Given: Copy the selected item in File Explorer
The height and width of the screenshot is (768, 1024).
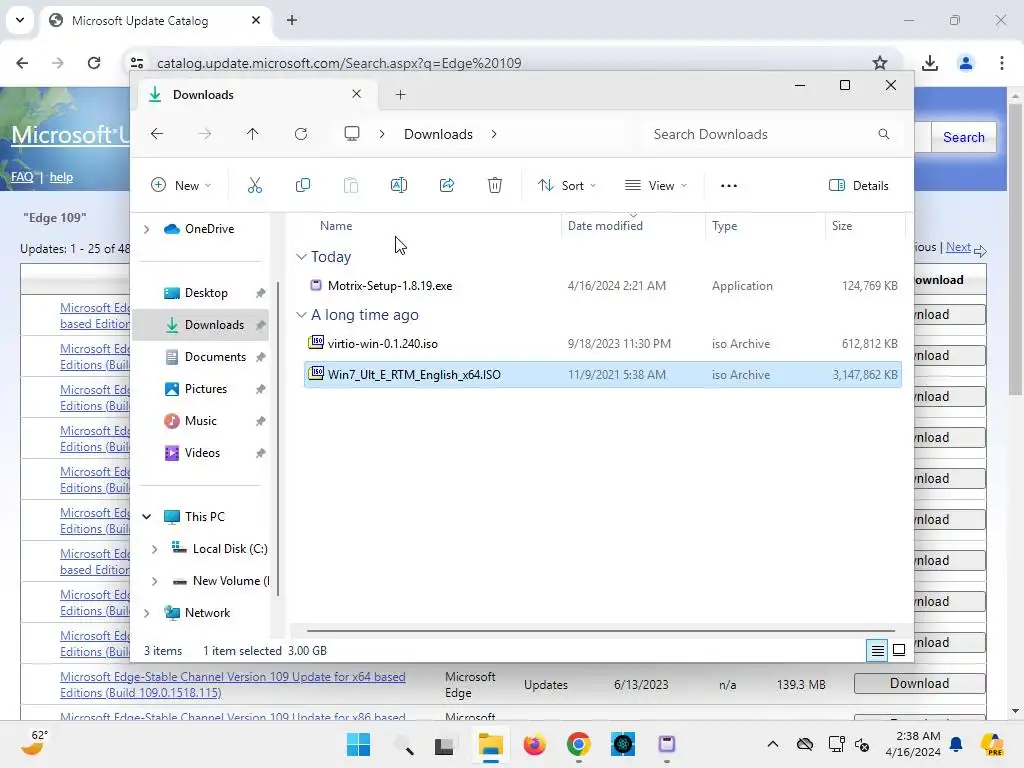Looking at the screenshot, I should tap(302, 185).
